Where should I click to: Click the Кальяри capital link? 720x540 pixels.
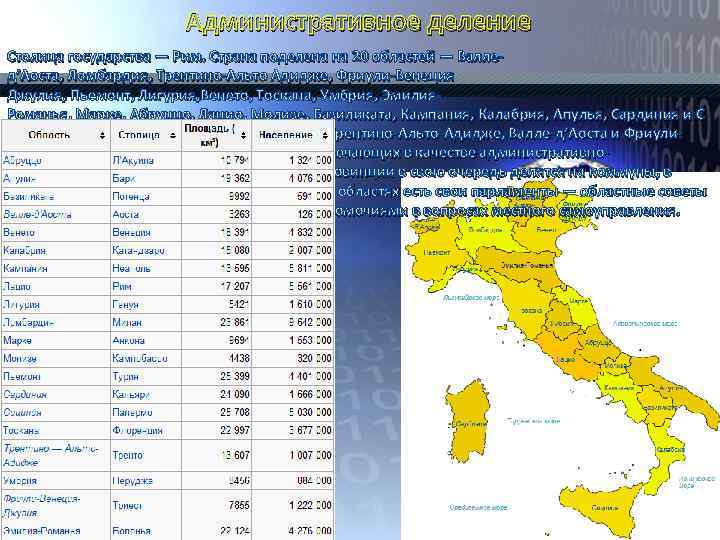coord(131,394)
